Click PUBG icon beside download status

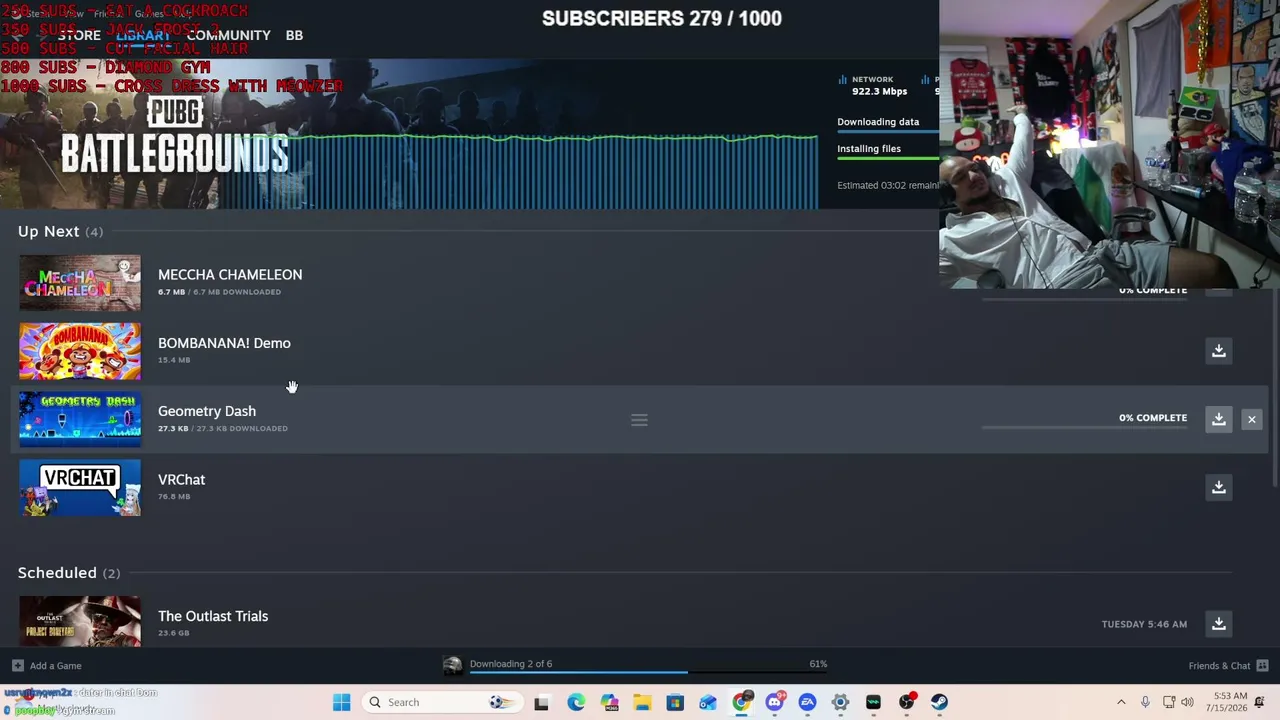pos(453,666)
